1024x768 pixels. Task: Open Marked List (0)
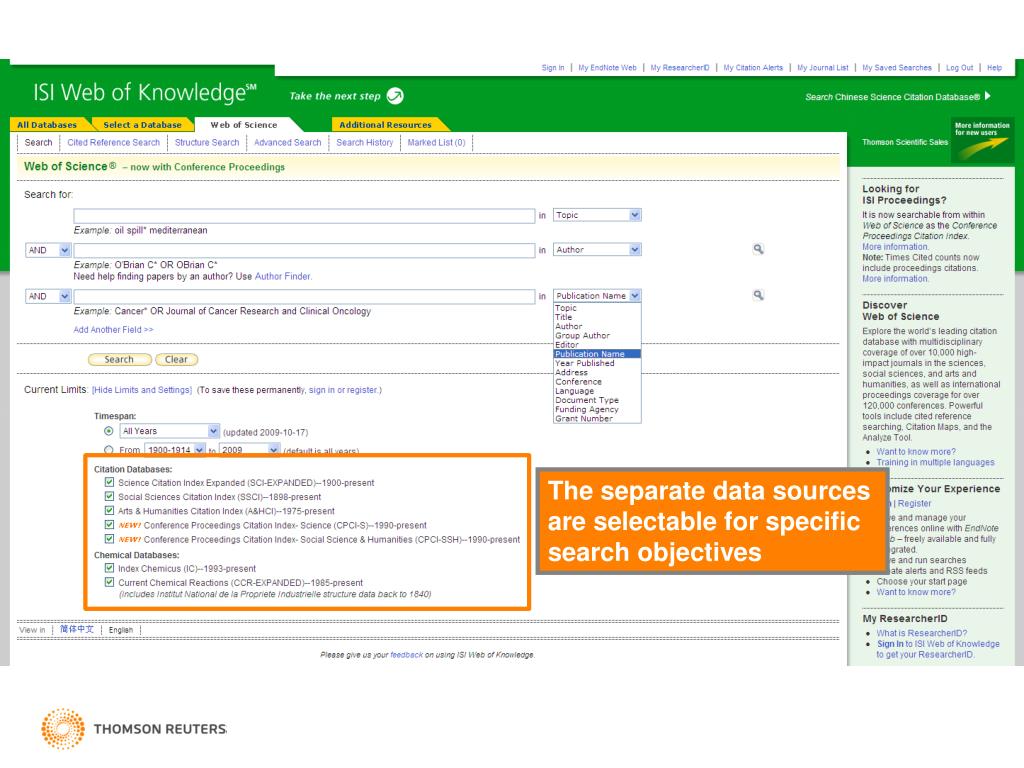(x=436, y=142)
